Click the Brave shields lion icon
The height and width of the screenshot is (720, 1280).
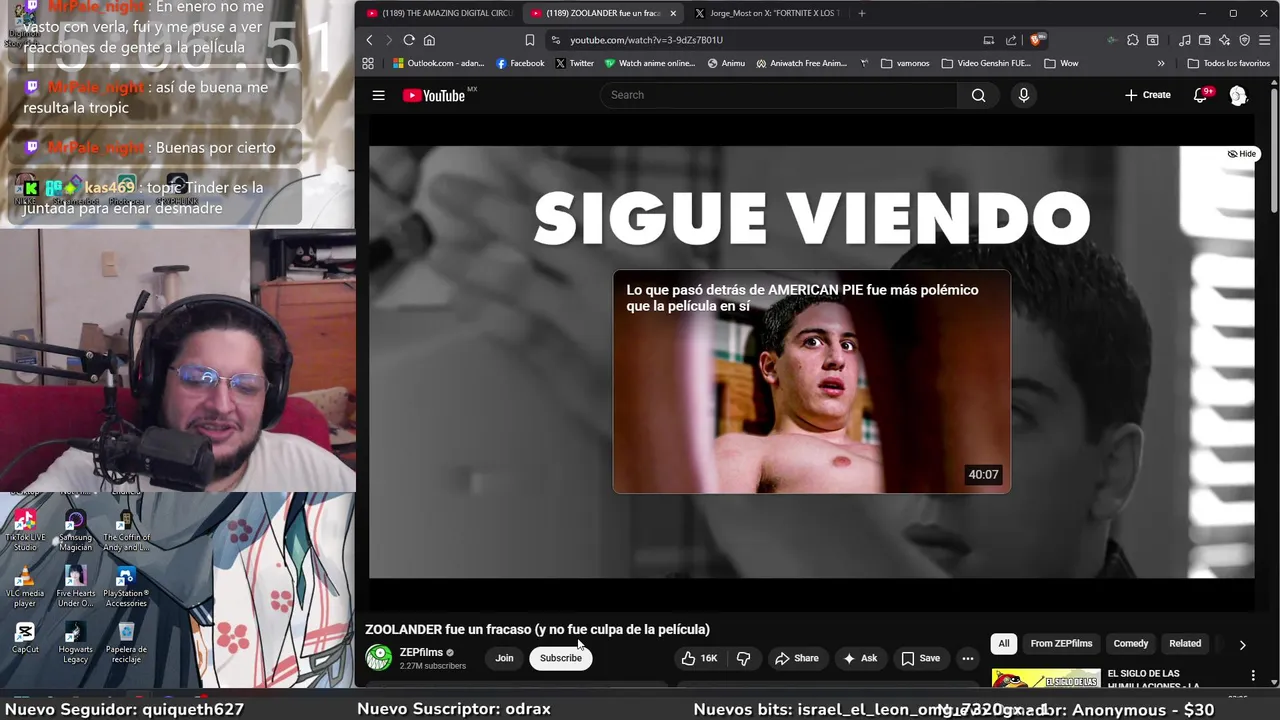pos(1036,40)
